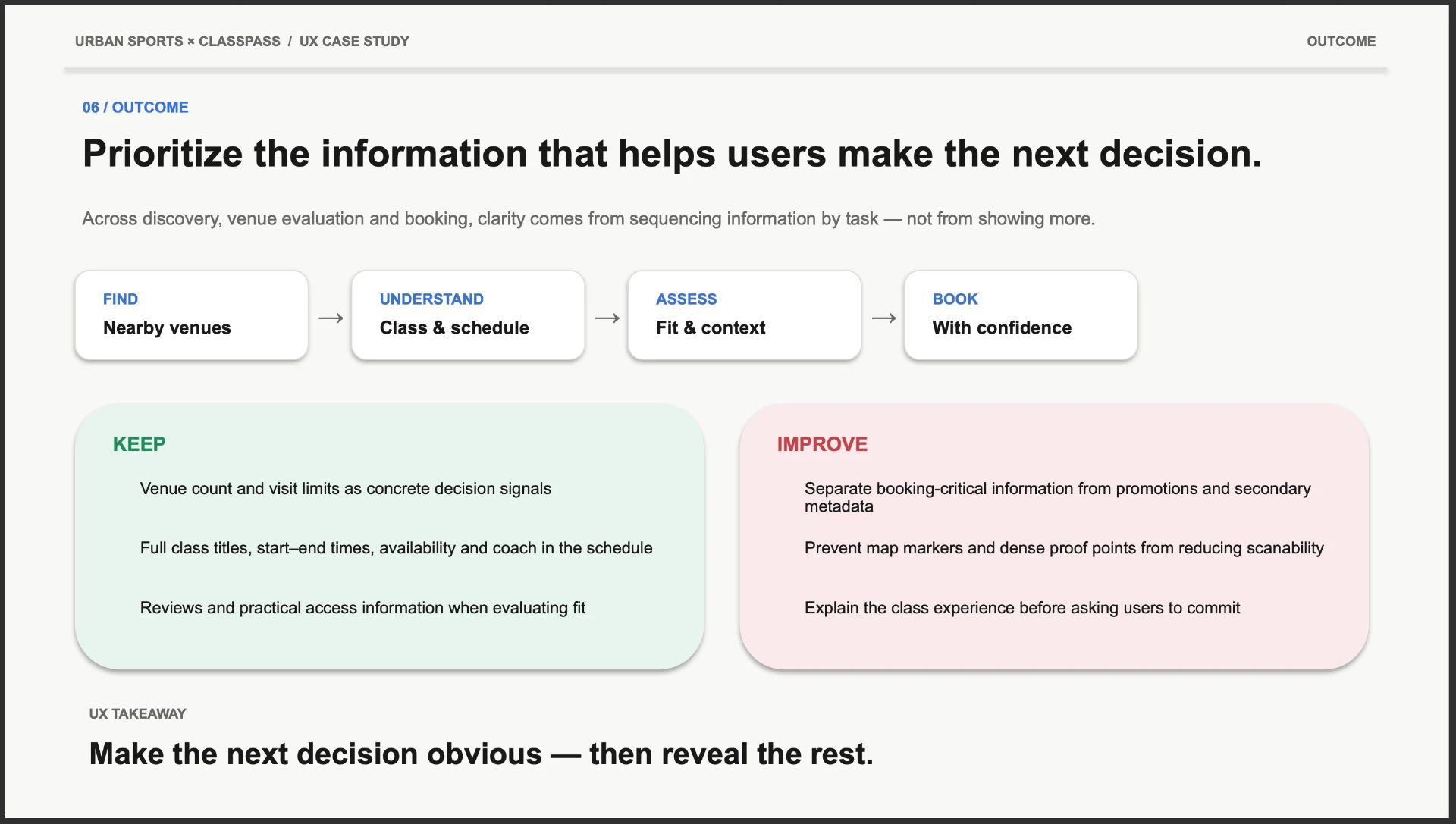This screenshot has height=824, width=1456.
Task: Click 'Reviews and practical access information' bullet
Action: point(362,608)
